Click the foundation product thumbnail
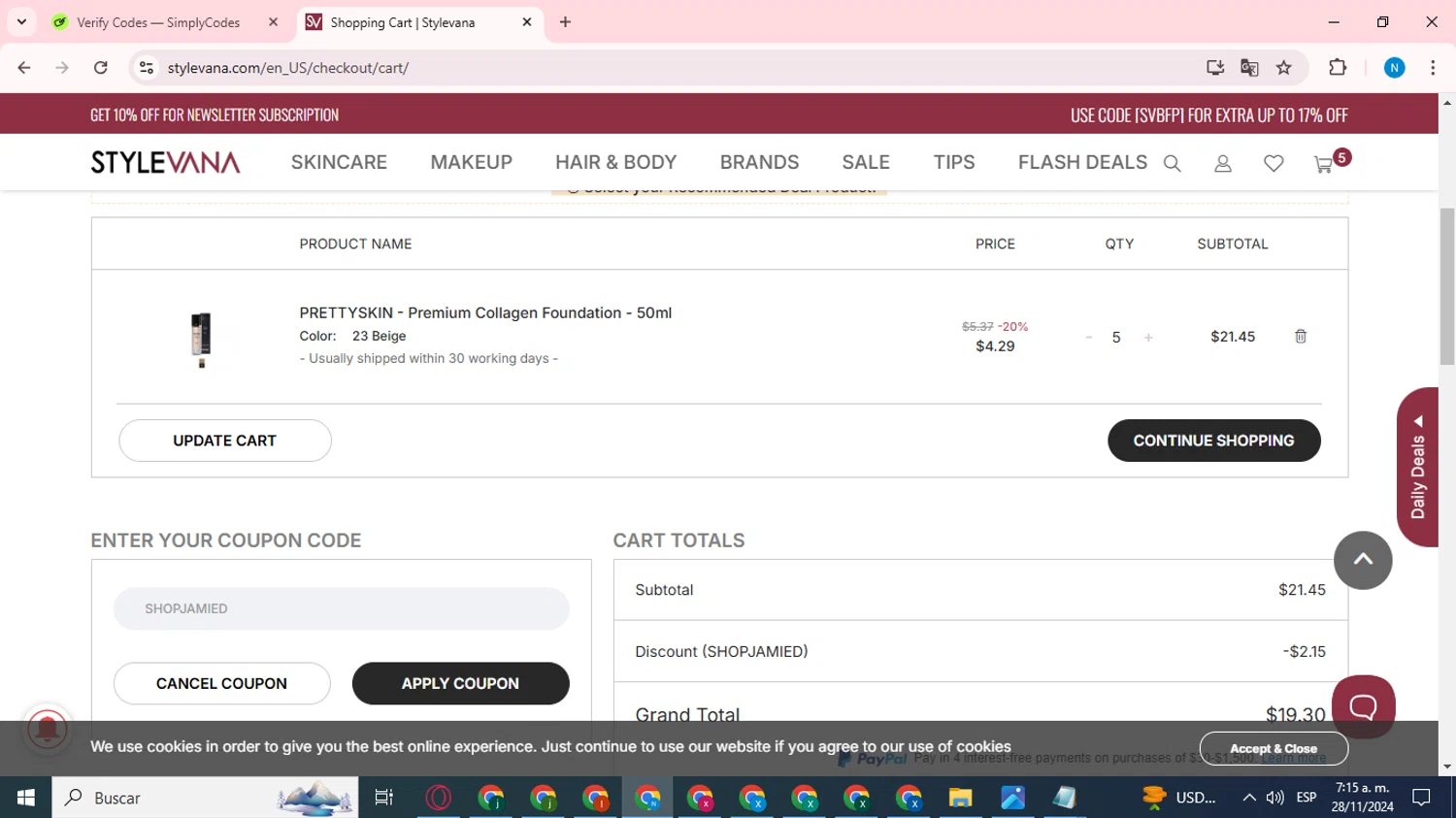This screenshot has height=818, width=1456. pos(201,340)
